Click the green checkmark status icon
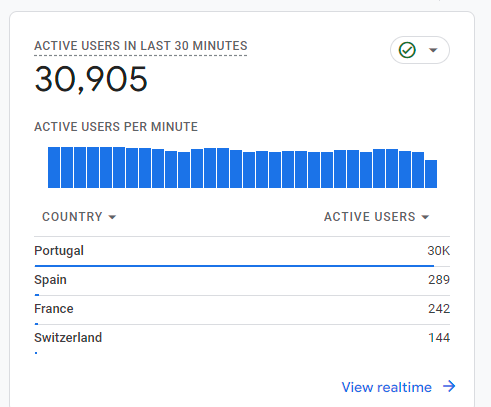 [407, 50]
